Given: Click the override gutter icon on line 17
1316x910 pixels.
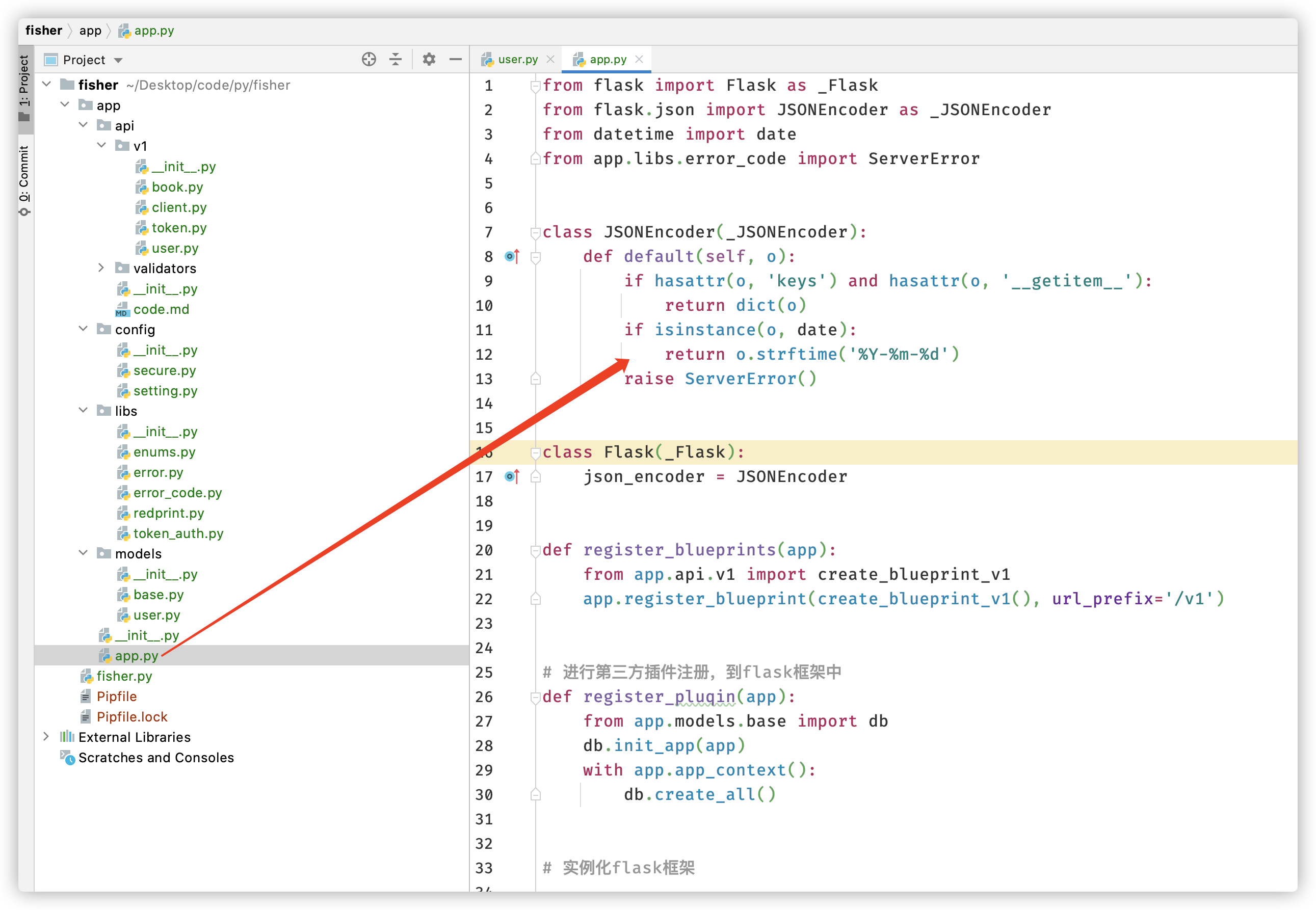Looking at the screenshot, I should [x=512, y=476].
